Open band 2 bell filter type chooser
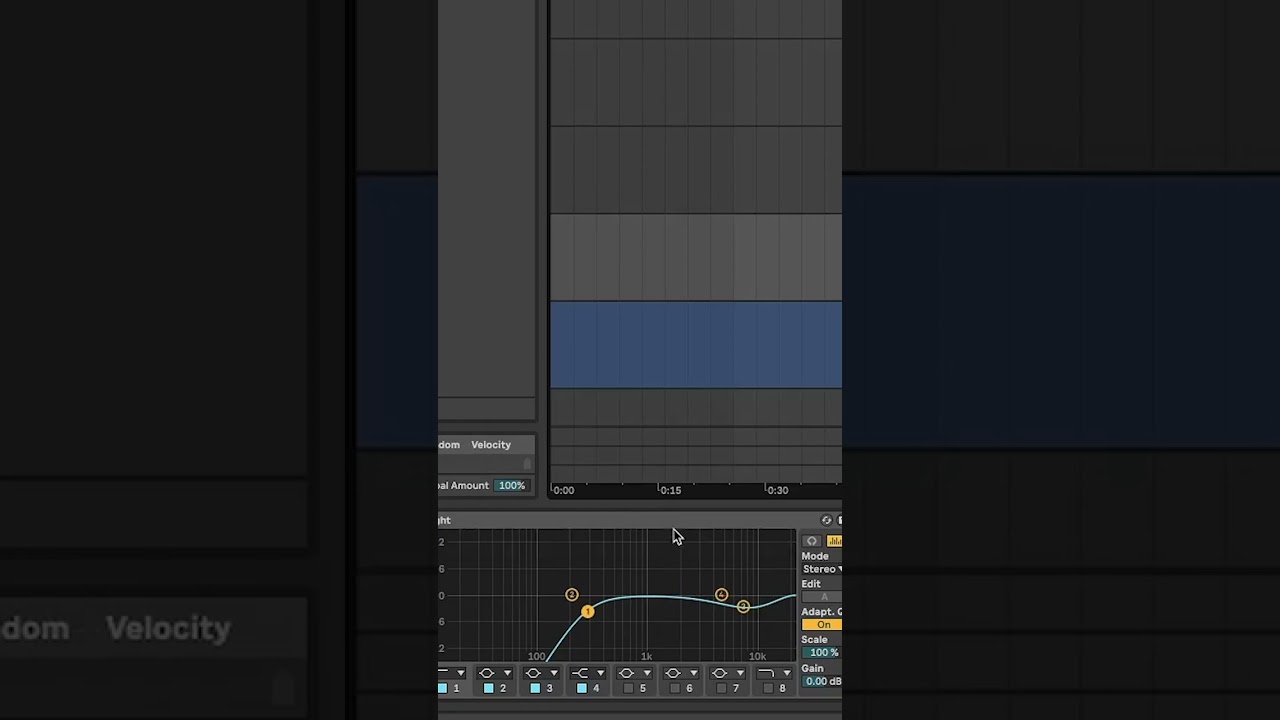This screenshot has height=720, width=1280. (496, 673)
